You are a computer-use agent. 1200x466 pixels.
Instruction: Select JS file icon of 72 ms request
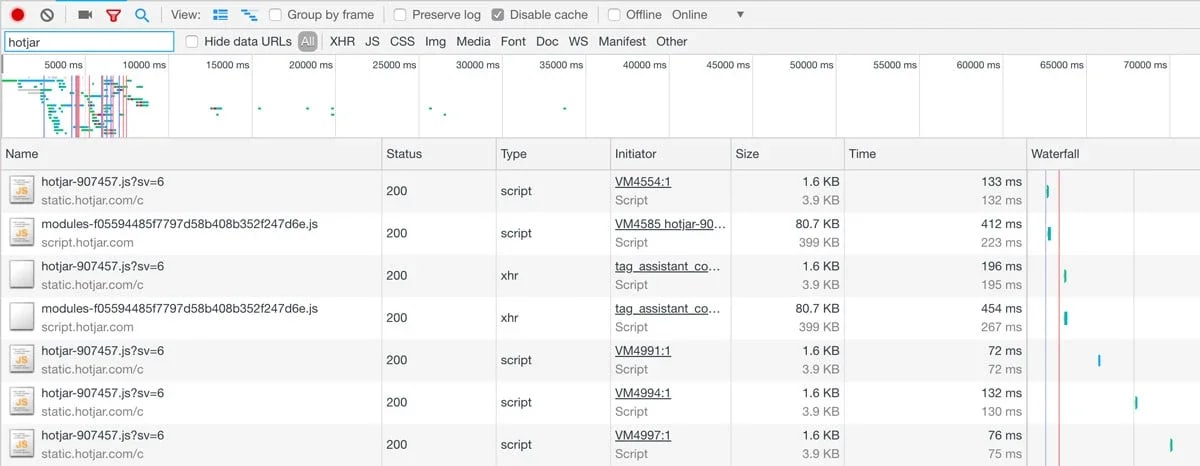(22, 359)
